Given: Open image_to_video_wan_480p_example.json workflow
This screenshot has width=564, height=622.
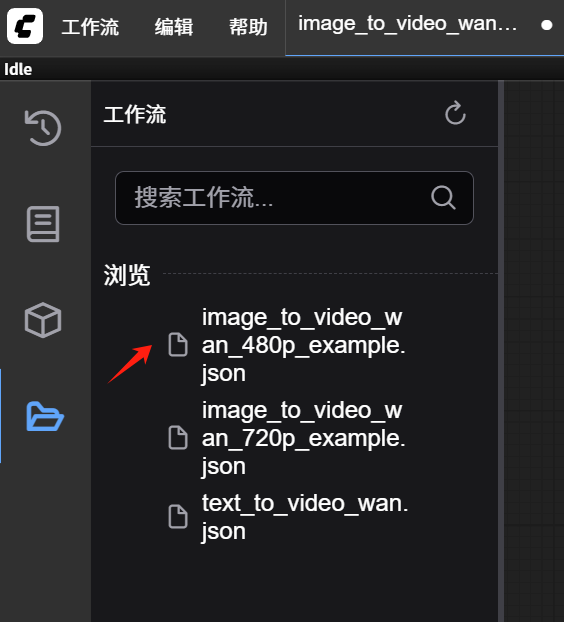Looking at the screenshot, I should 304,345.
